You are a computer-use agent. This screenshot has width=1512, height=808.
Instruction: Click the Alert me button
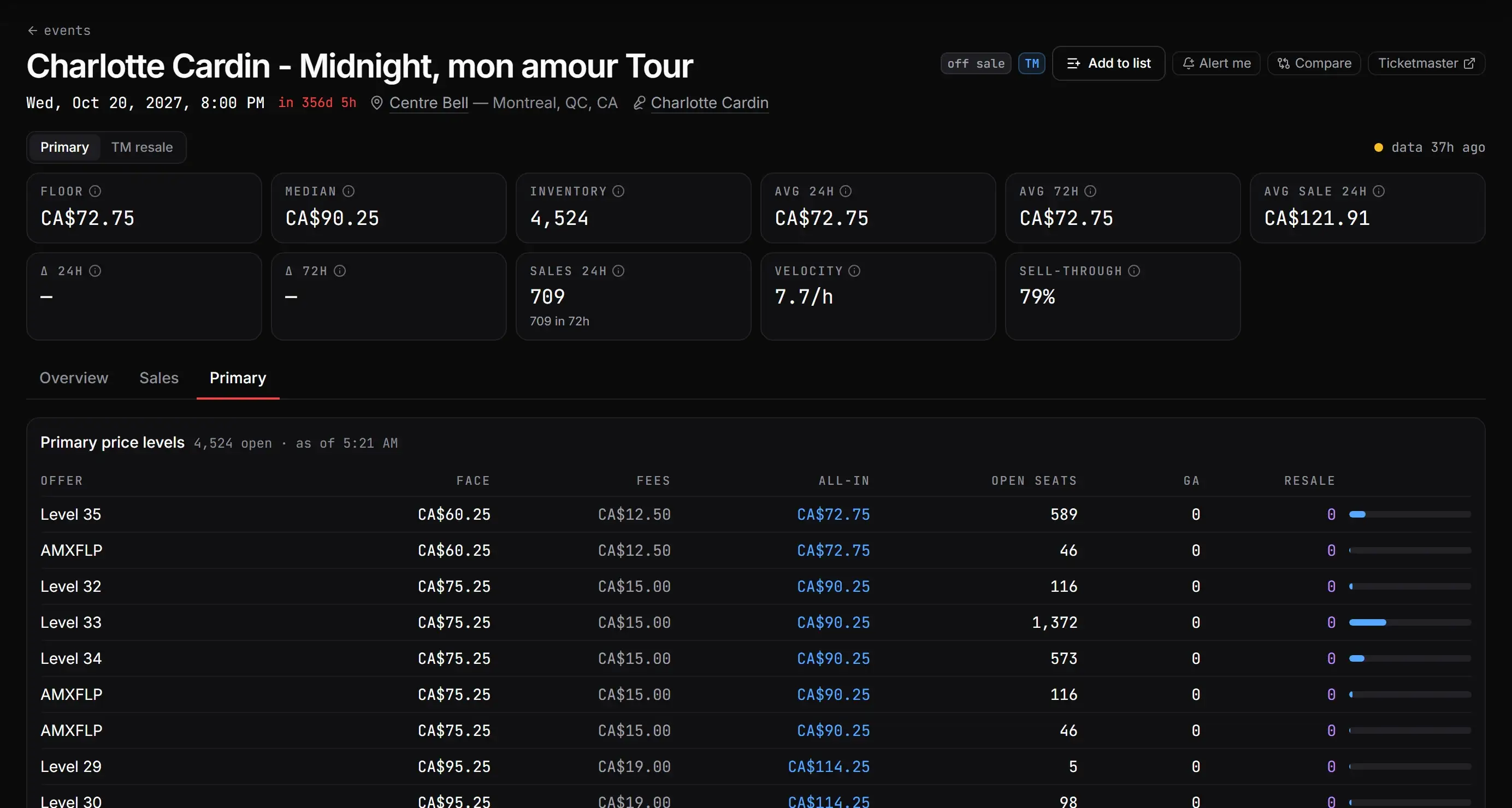click(x=1216, y=63)
